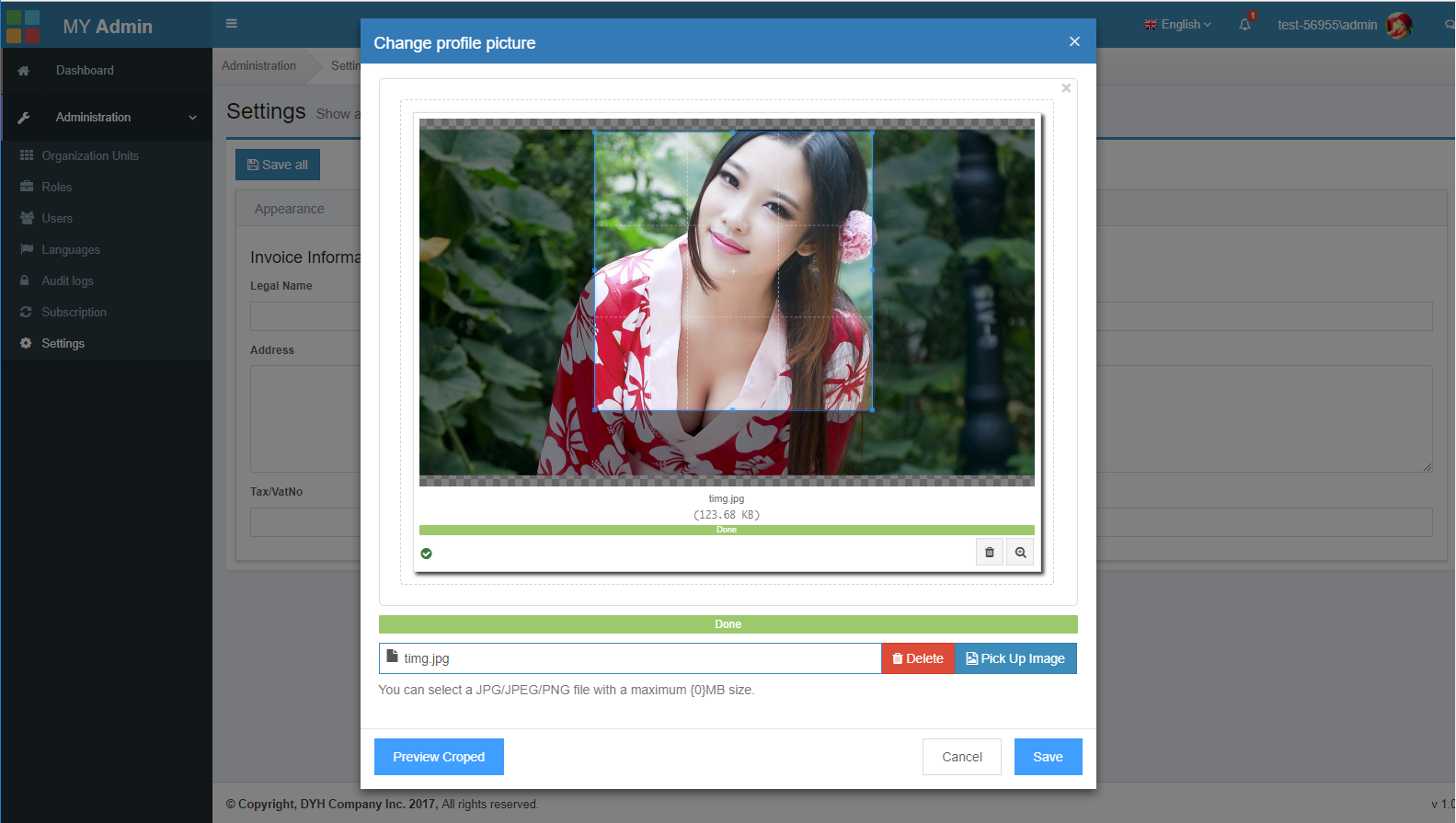The height and width of the screenshot is (823, 1456).
Task: Click the MY Admin logo icon
Action: [23, 27]
